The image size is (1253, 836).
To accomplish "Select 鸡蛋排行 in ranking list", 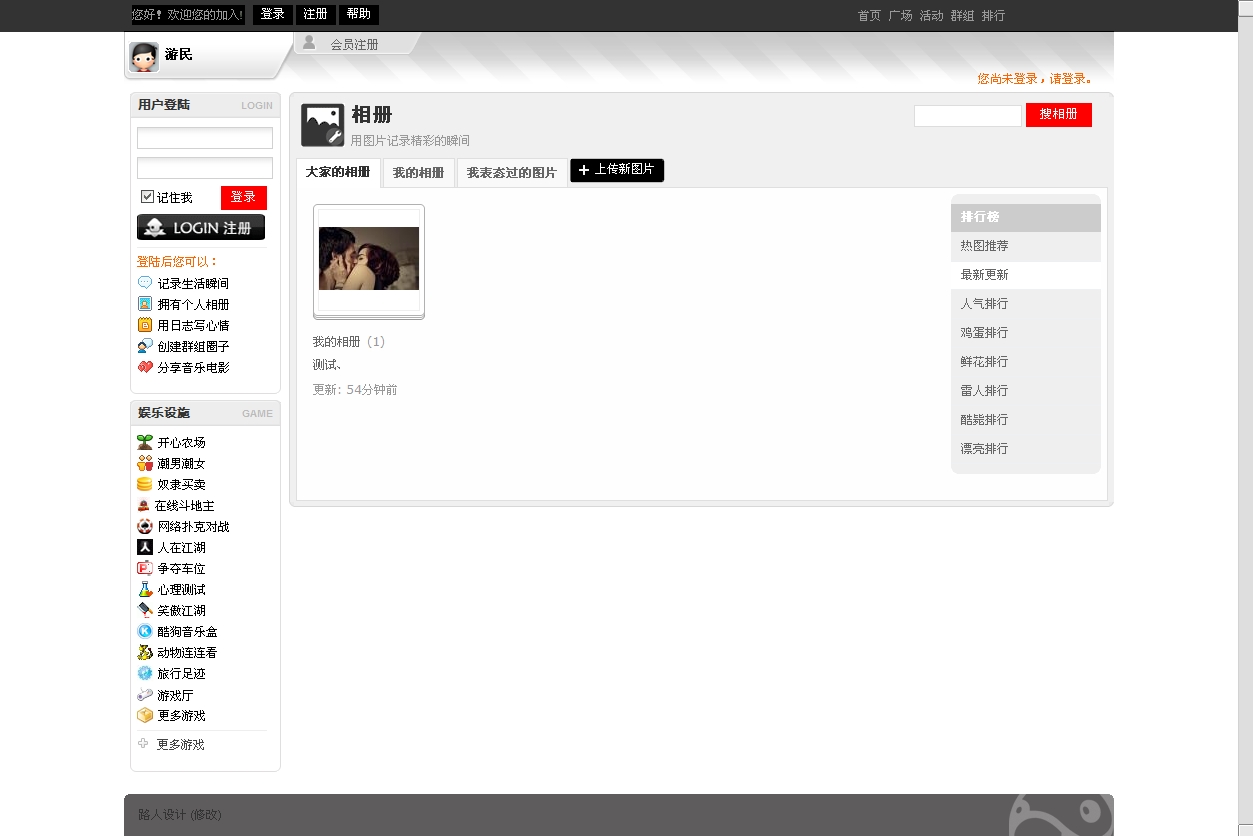I will pyautogui.click(x=985, y=333).
